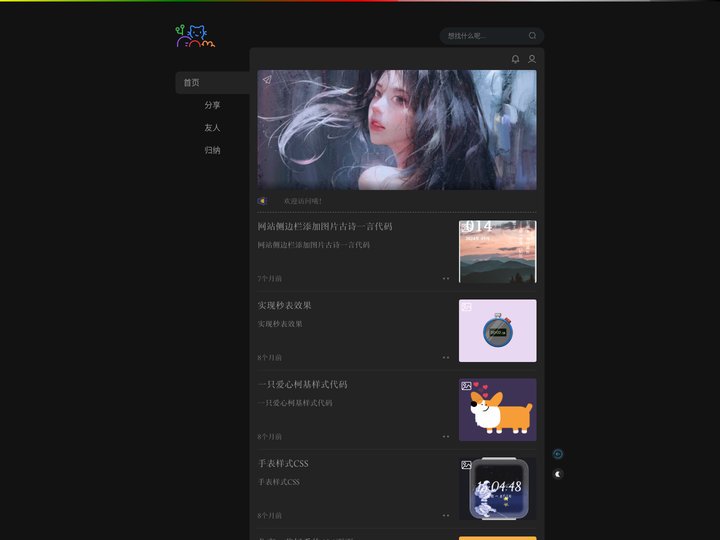Click the 7个月前 timestamp on the first post
The width and height of the screenshot is (720, 540).
(270, 278)
